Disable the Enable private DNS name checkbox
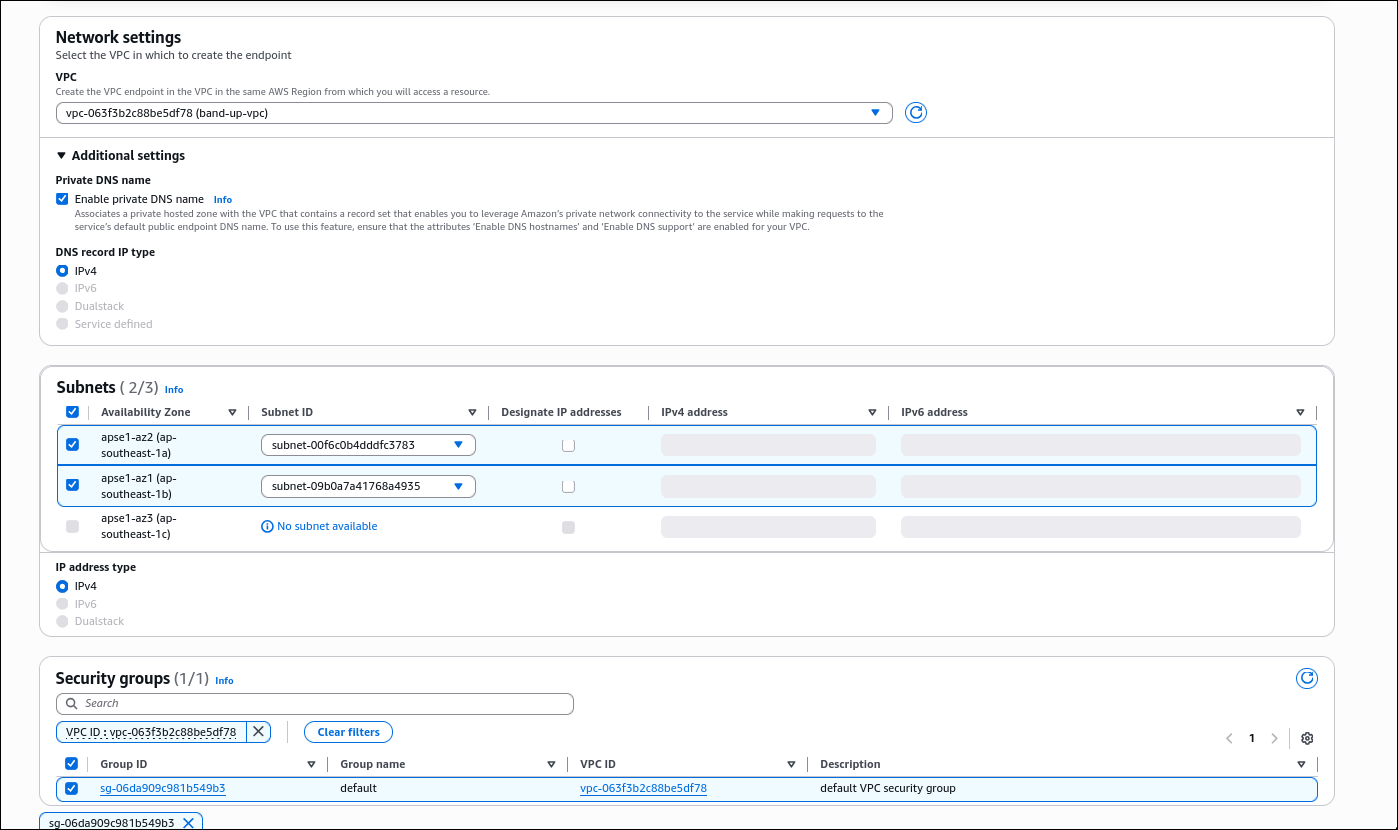 pyautogui.click(x=63, y=199)
